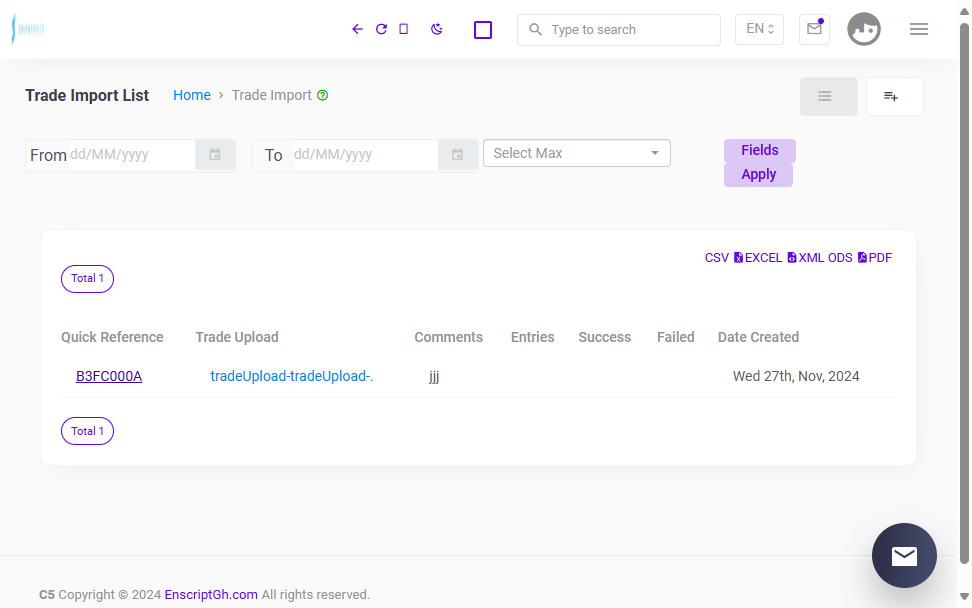Export the table as CSV
This screenshot has height=608, width=972.
[717, 258]
